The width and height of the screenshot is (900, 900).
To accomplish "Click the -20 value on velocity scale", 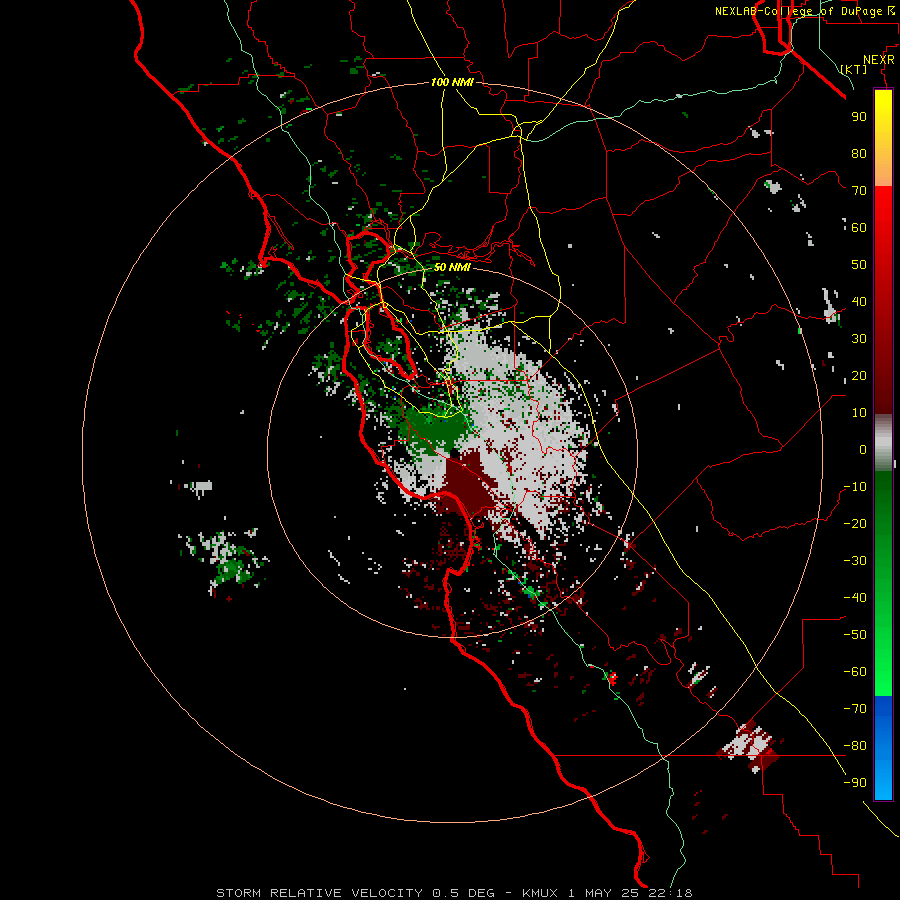I will [855, 523].
